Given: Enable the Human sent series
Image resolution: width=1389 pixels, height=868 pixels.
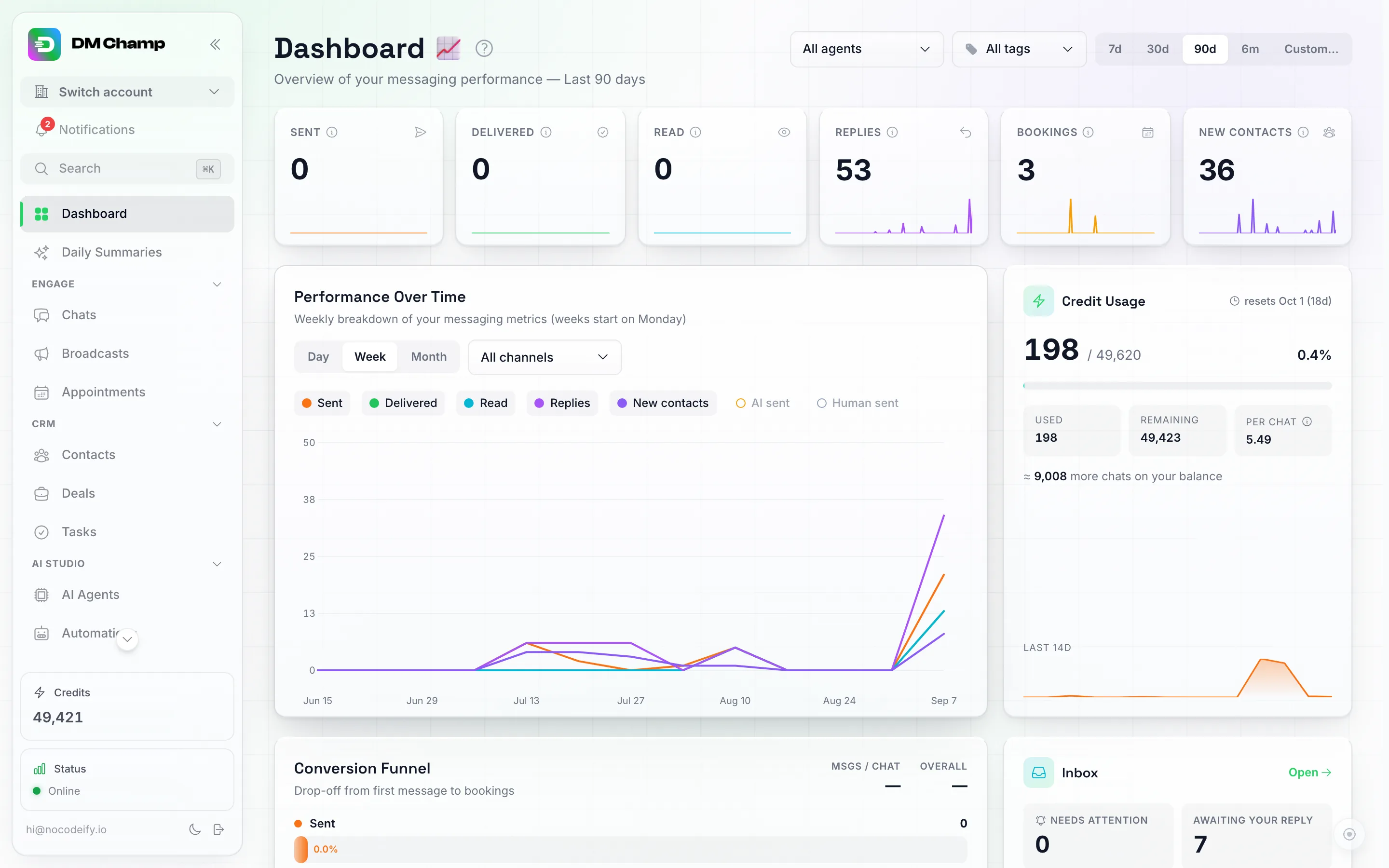Looking at the screenshot, I should 858,403.
